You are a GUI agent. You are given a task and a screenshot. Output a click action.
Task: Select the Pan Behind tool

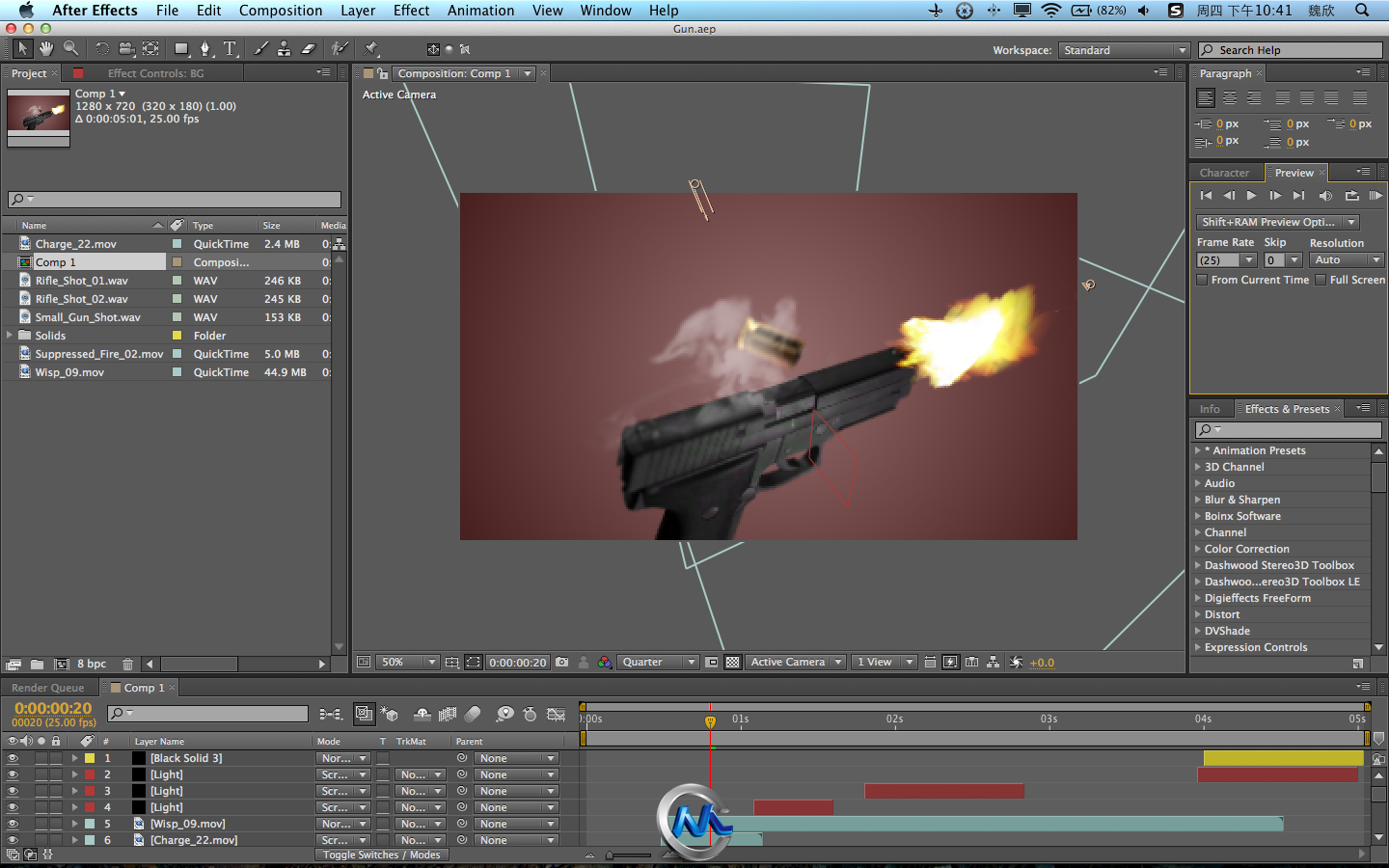(151, 48)
